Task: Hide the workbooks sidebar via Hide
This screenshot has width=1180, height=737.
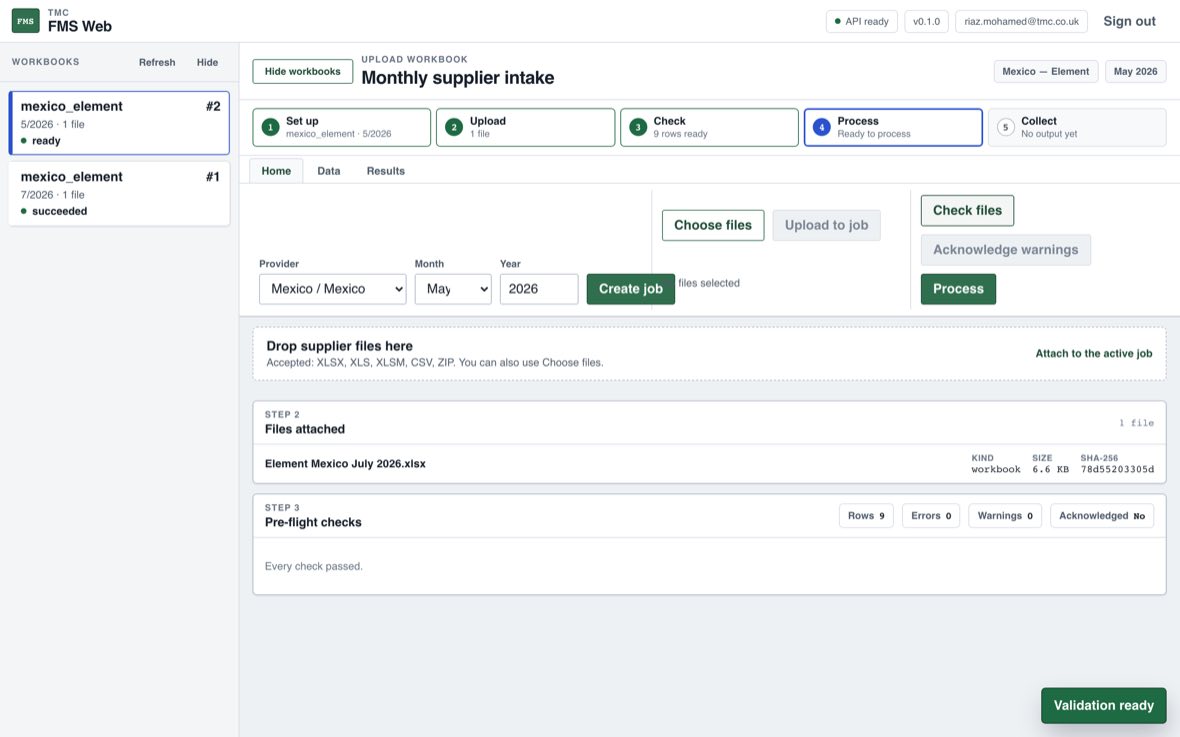Action: pyautogui.click(x=207, y=62)
